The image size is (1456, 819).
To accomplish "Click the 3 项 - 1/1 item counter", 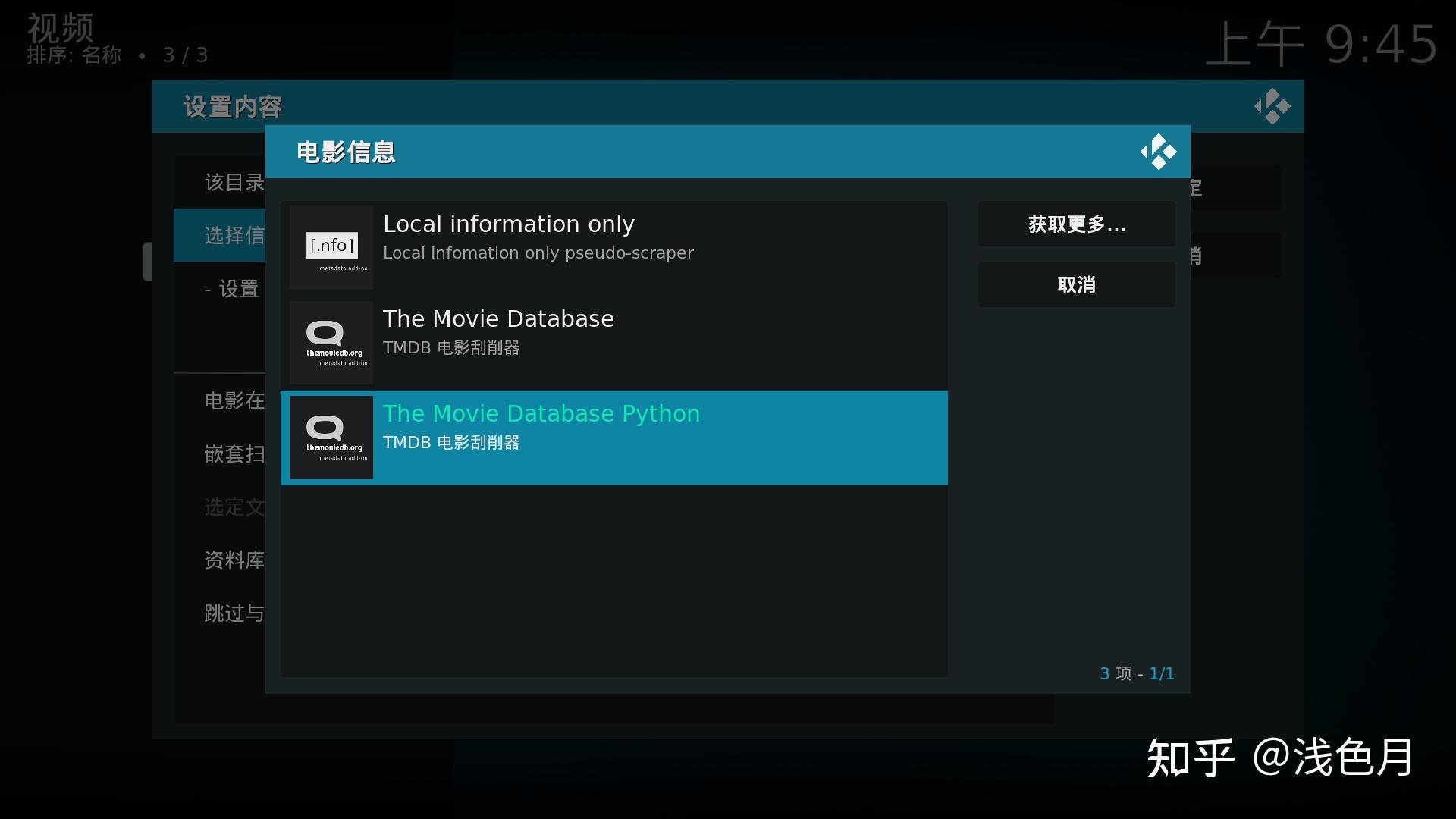I will 1137,673.
